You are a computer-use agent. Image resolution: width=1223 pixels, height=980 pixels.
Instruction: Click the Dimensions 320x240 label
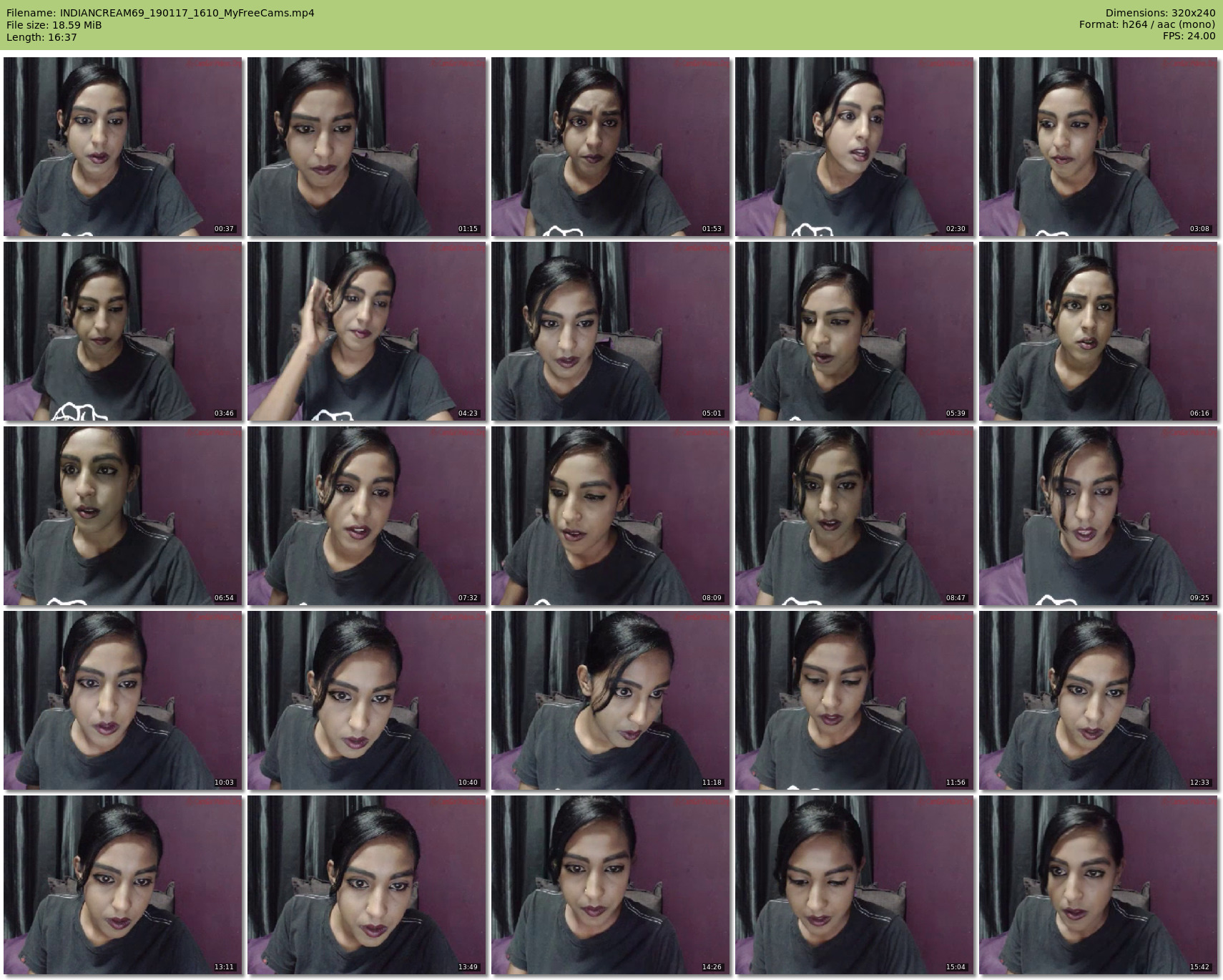tap(1160, 13)
